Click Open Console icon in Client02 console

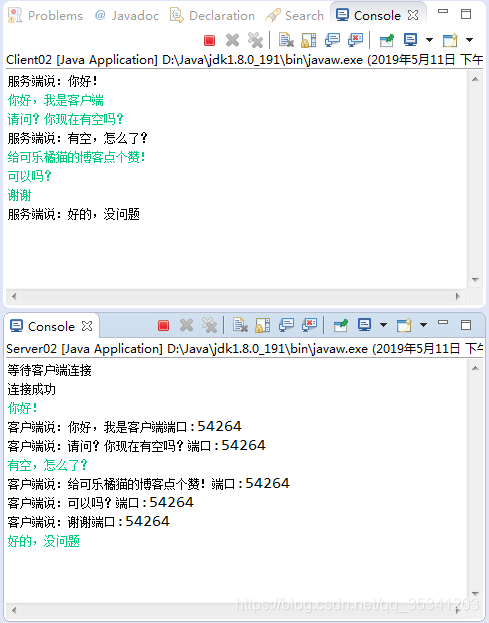click(450, 40)
